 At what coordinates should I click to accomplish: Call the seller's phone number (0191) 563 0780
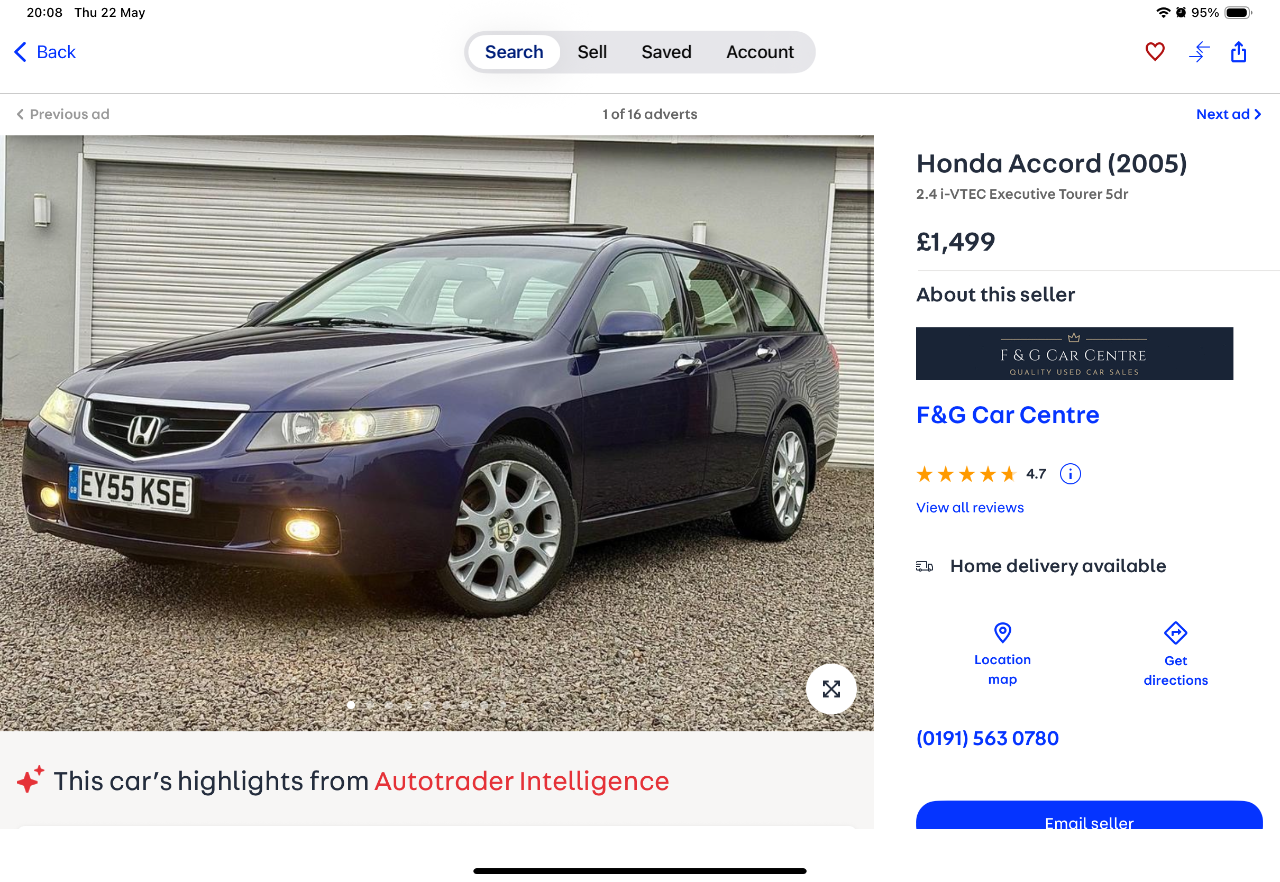(x=987, y=738)
